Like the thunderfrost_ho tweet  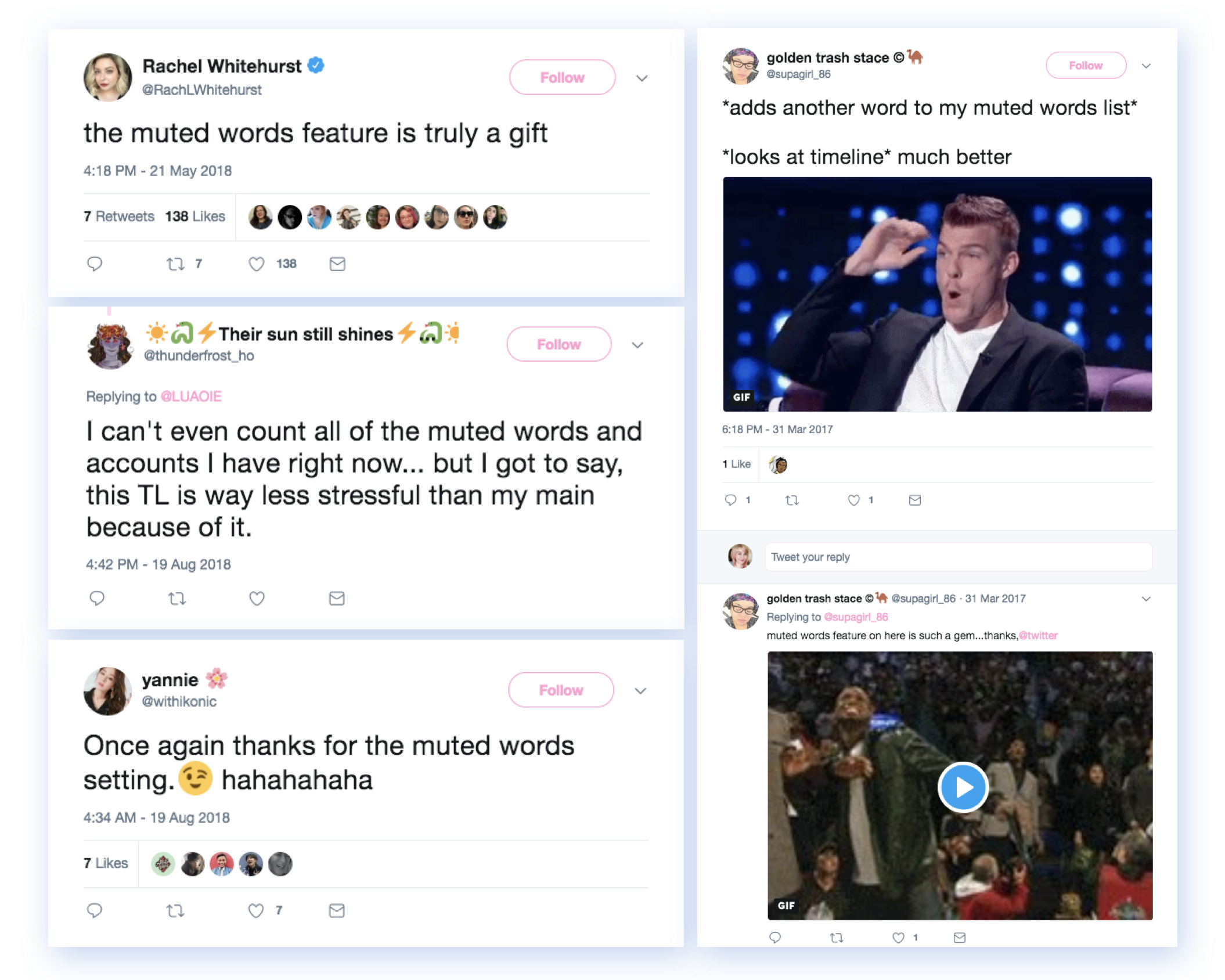click(x=257, y=599)
